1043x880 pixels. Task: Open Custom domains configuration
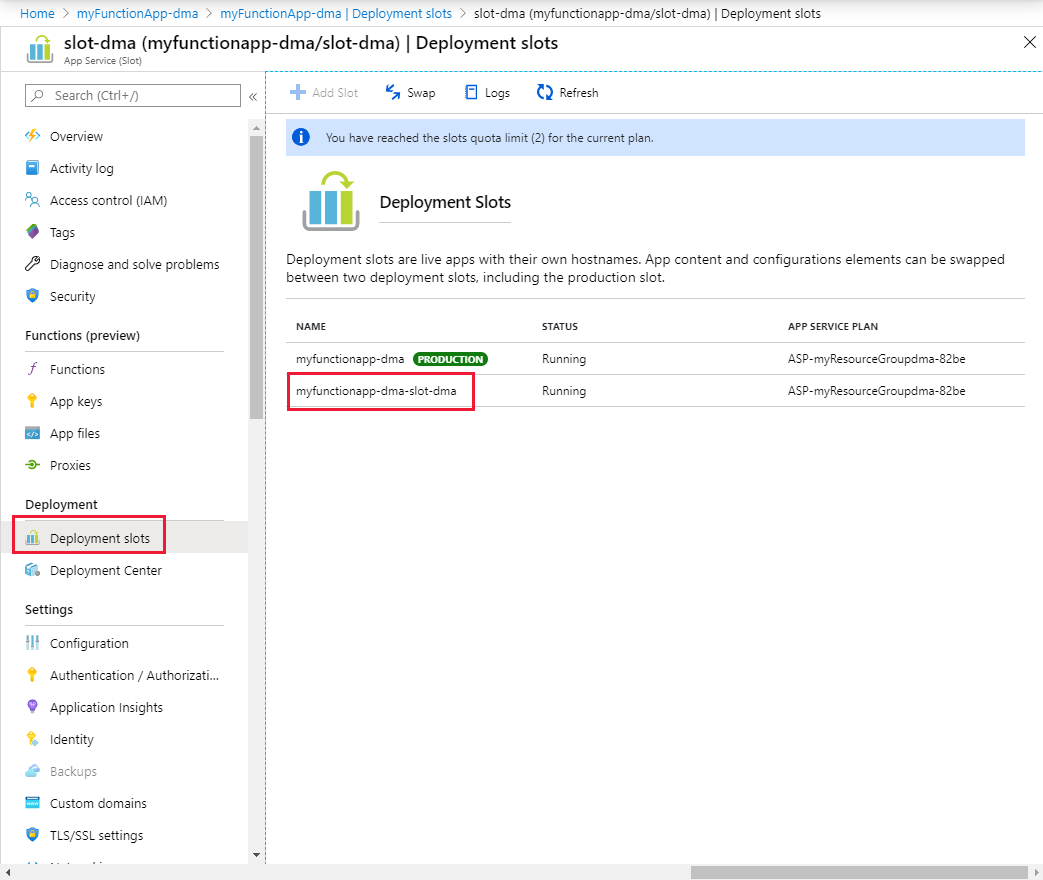97,803
